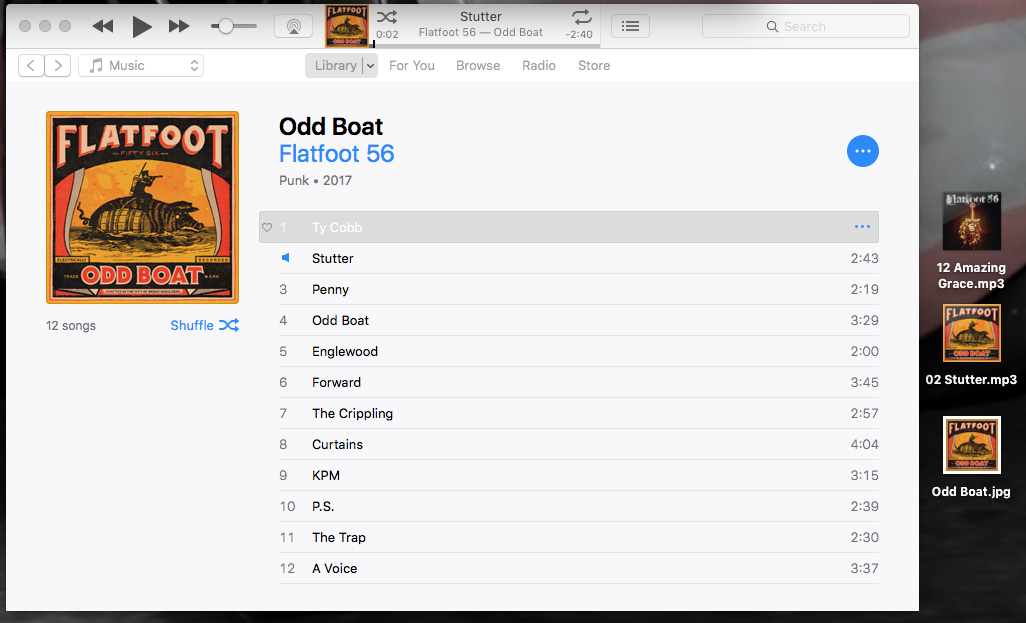Toggle the repeat icon in player display
Image resolution: width=1026 pixels, height=623 pixels.
click(581, 16)
